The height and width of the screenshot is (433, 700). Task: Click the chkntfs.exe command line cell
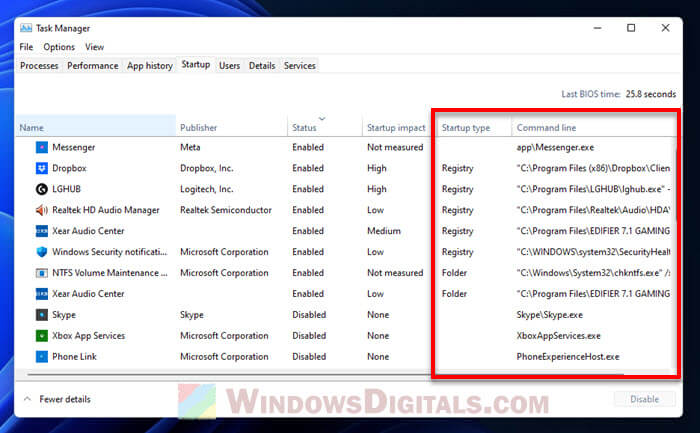pos(593,273)
